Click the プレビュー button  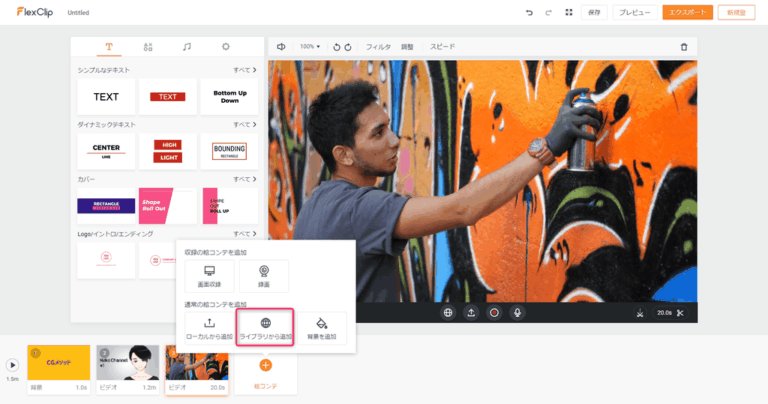634,13
